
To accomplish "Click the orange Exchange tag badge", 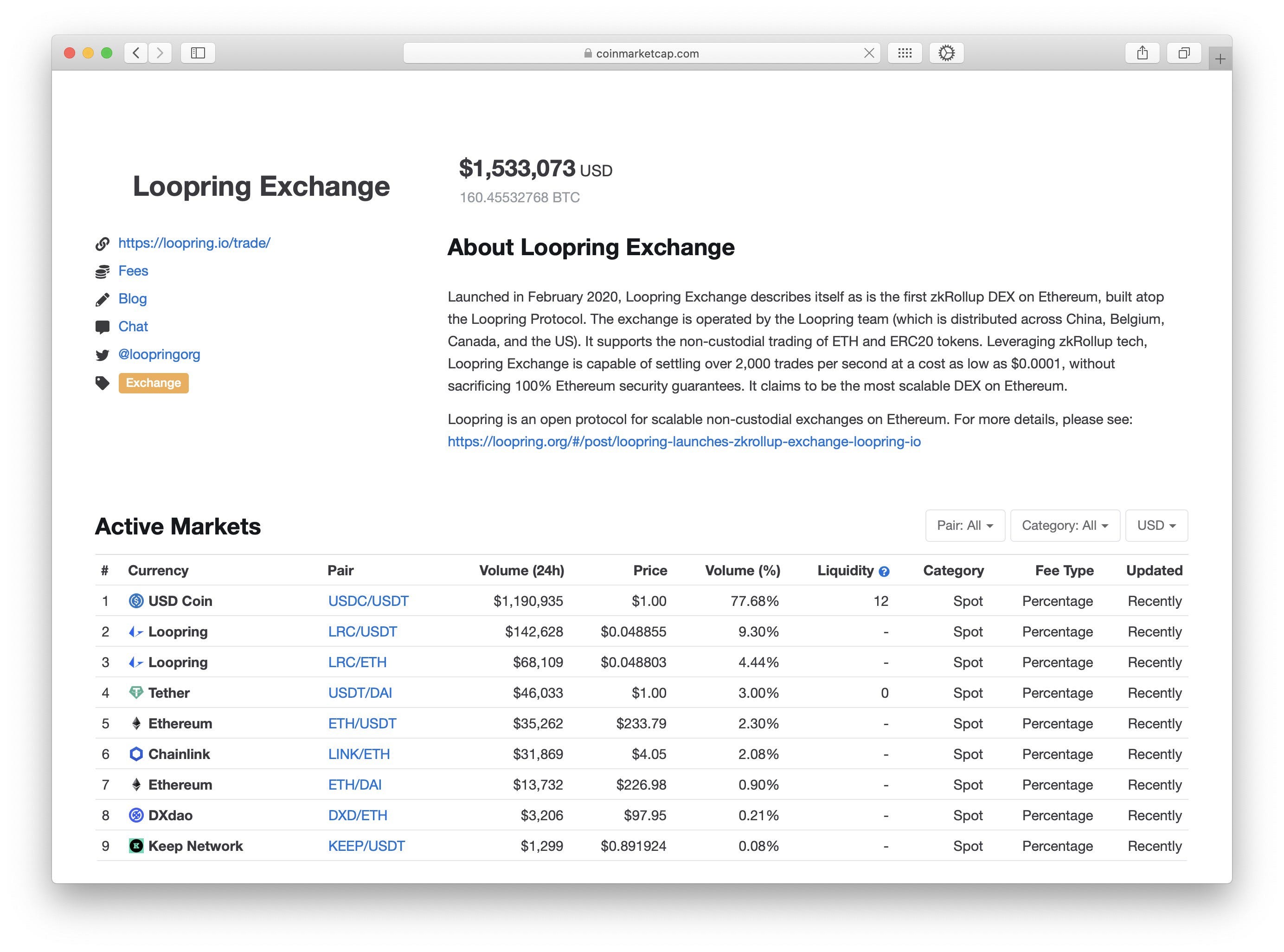I will pyautogui.click(x=153, y=383).
